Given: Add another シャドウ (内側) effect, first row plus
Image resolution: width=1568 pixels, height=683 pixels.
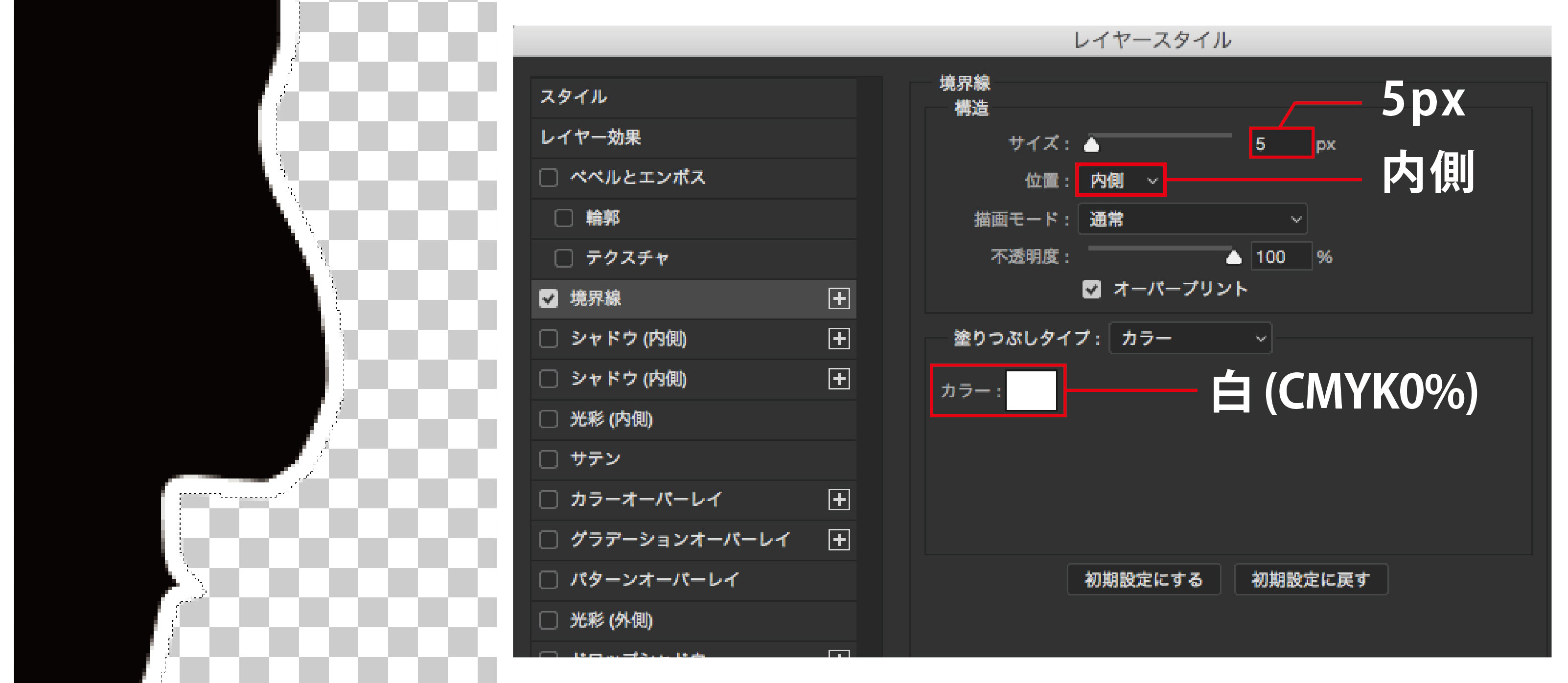Looking at the screenshot, I should click(x=839, y=339).
